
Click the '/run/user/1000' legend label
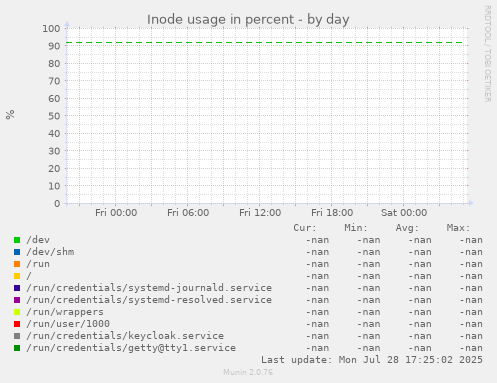68,324
